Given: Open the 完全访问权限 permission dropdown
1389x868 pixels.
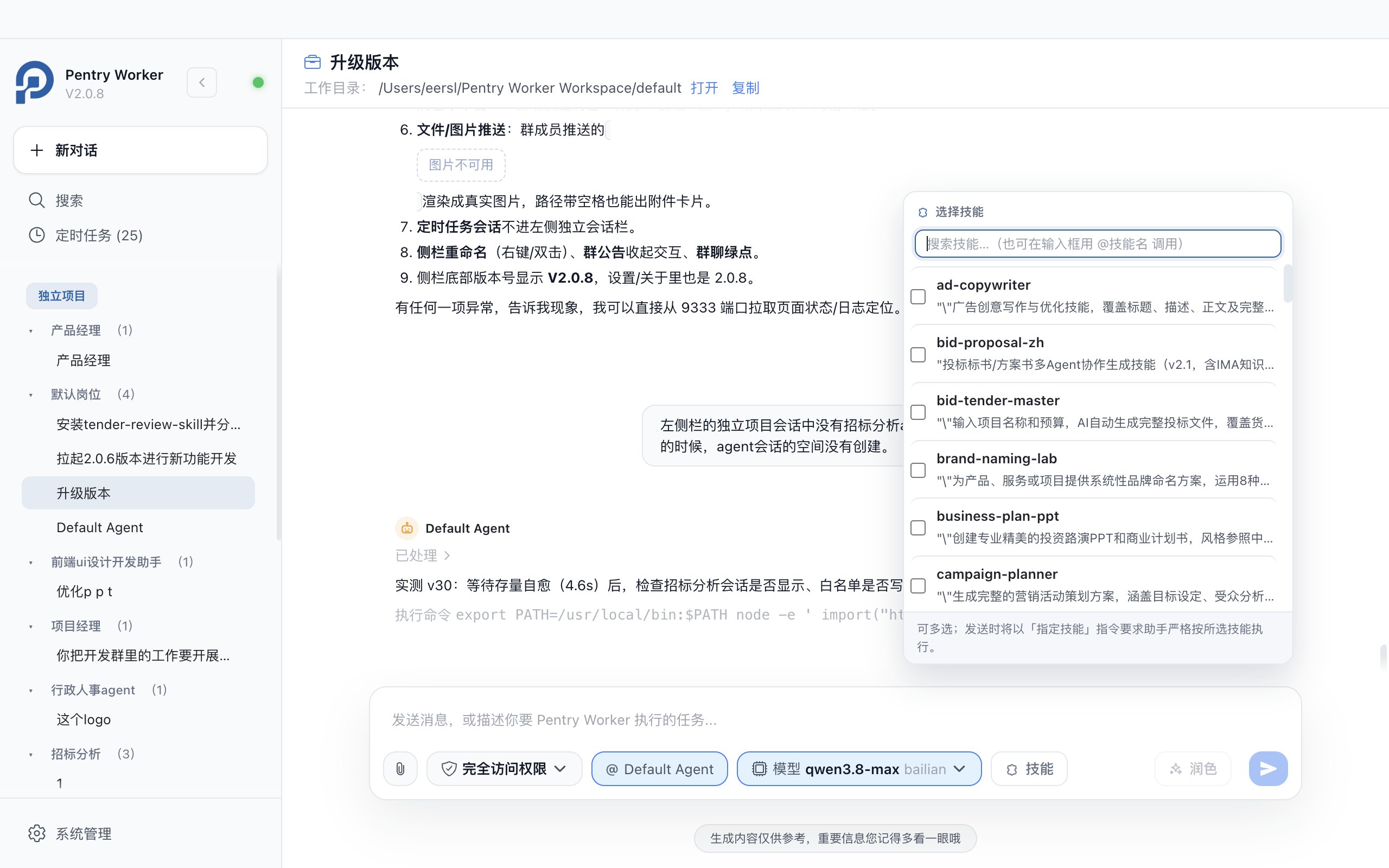Looking at the screenshot, I should pos(504,769).
